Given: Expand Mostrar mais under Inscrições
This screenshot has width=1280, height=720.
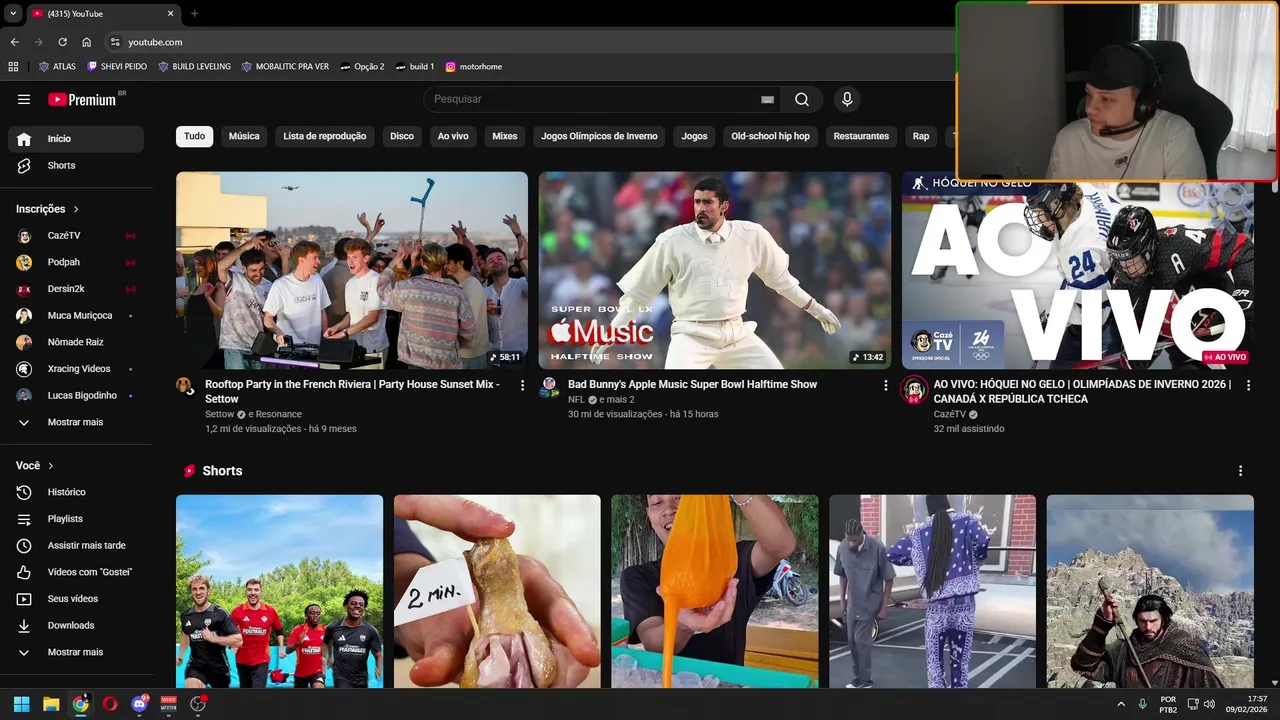Looking at the screenshot, I should (x=76, y=422).
